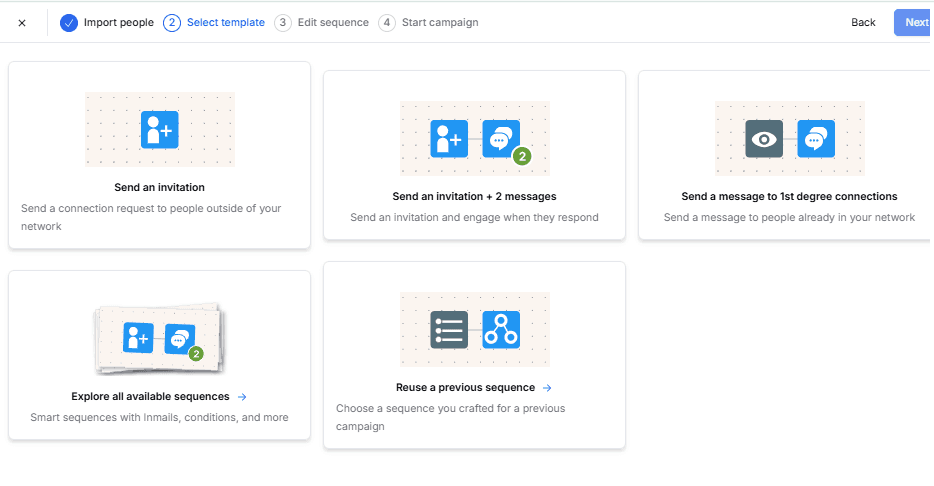Click the list icon in Reuse a previous sequence card
The width and height of the screenshot is (934, 486).
point(449,329)
